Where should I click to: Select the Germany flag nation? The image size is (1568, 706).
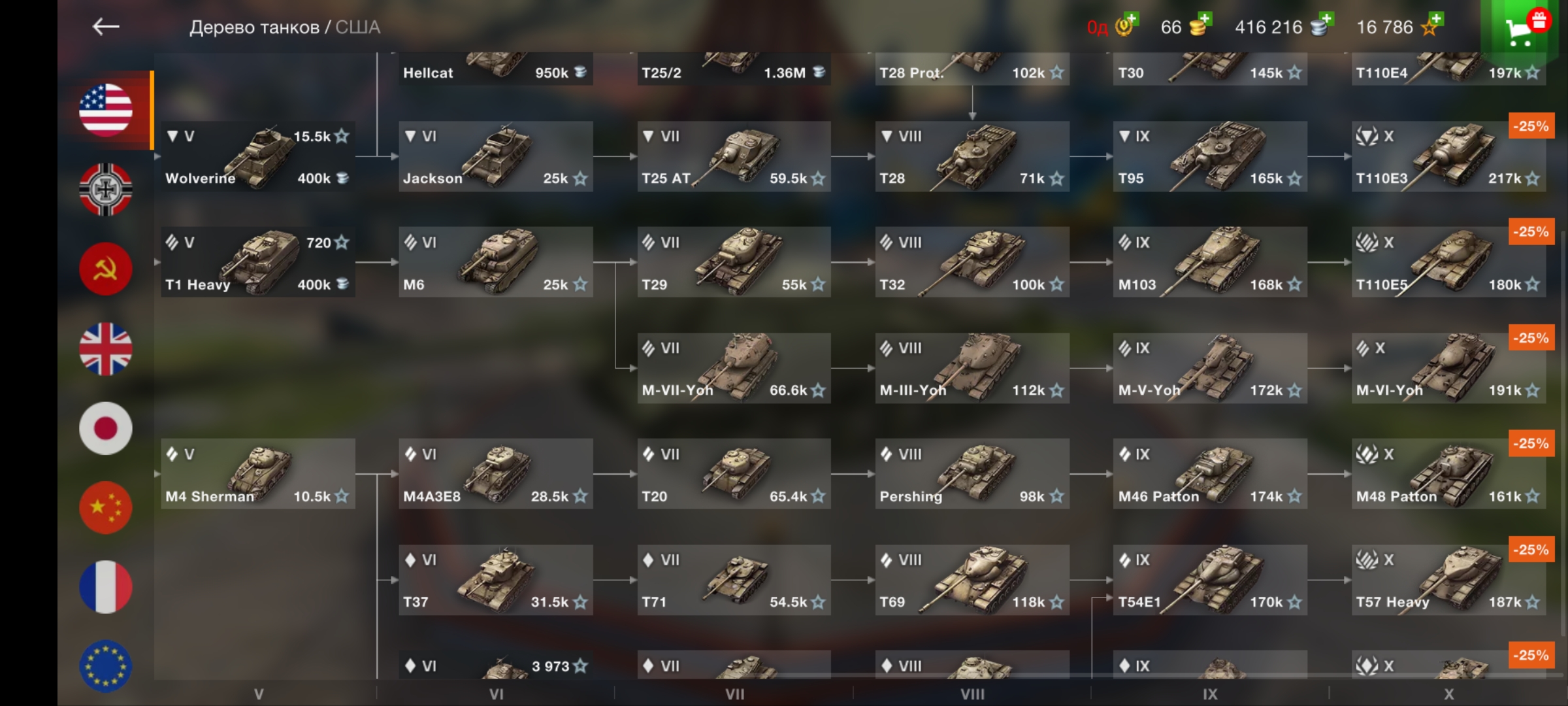[x=106, y=190]
